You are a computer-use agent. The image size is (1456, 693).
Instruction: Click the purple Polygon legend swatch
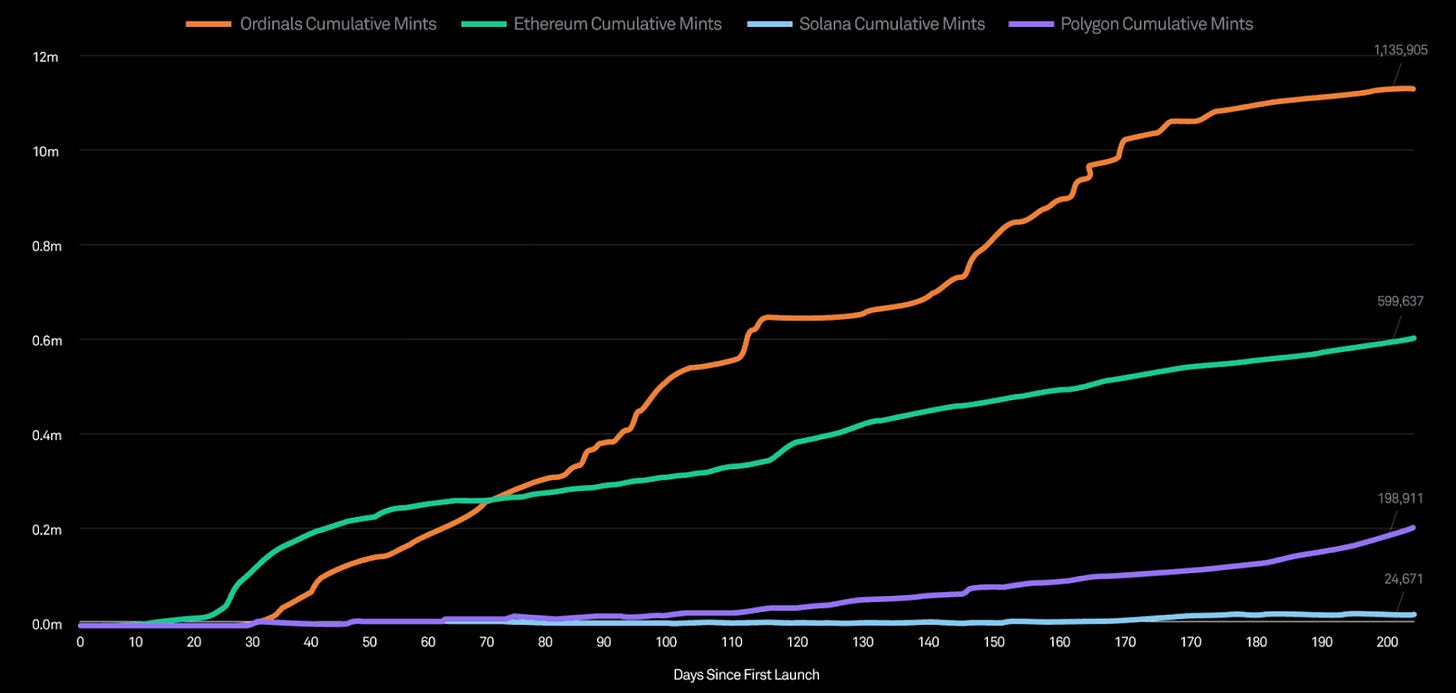1030,23
